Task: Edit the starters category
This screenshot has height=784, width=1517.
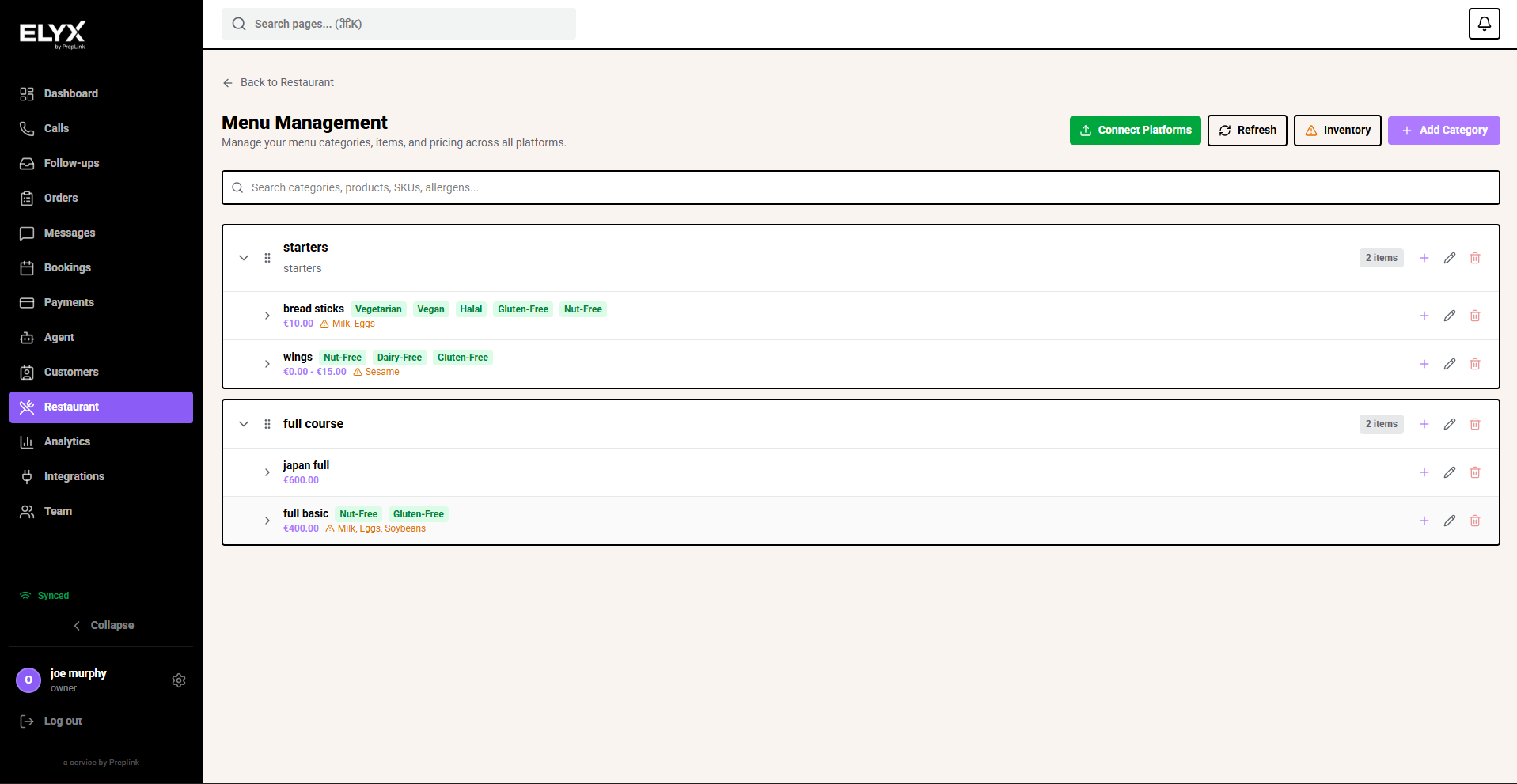Action: (x=1449, y=258)
